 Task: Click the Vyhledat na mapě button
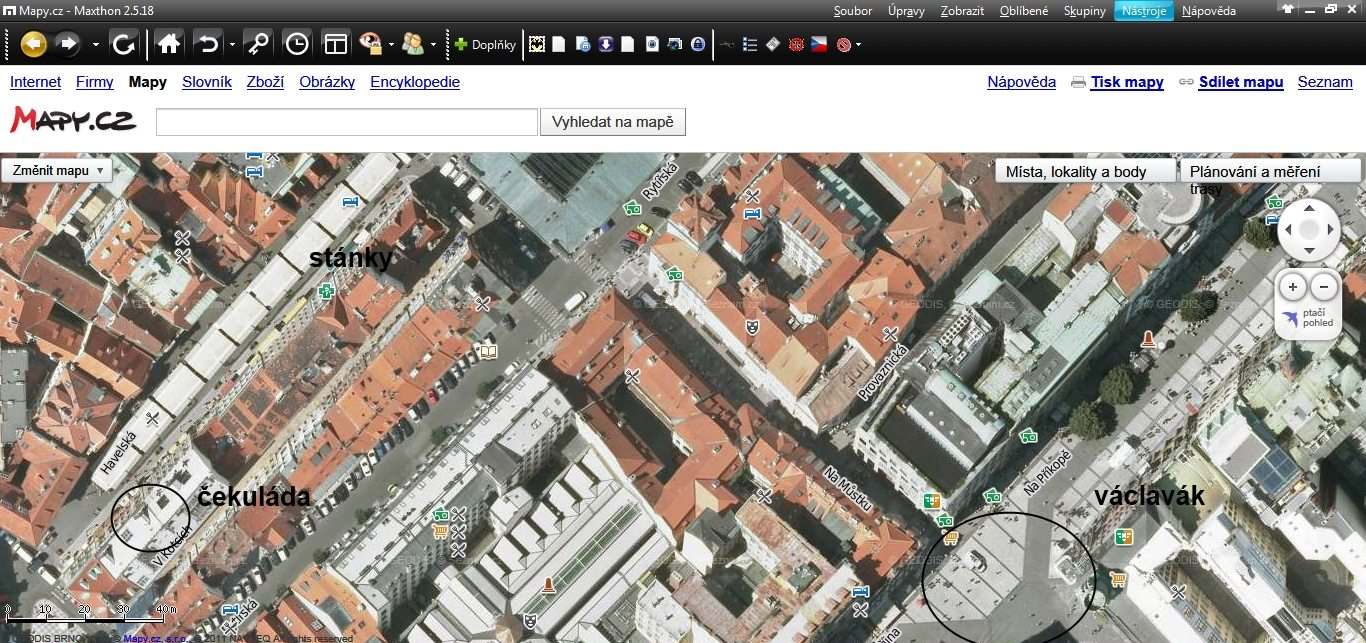click(x=613, y=122)
